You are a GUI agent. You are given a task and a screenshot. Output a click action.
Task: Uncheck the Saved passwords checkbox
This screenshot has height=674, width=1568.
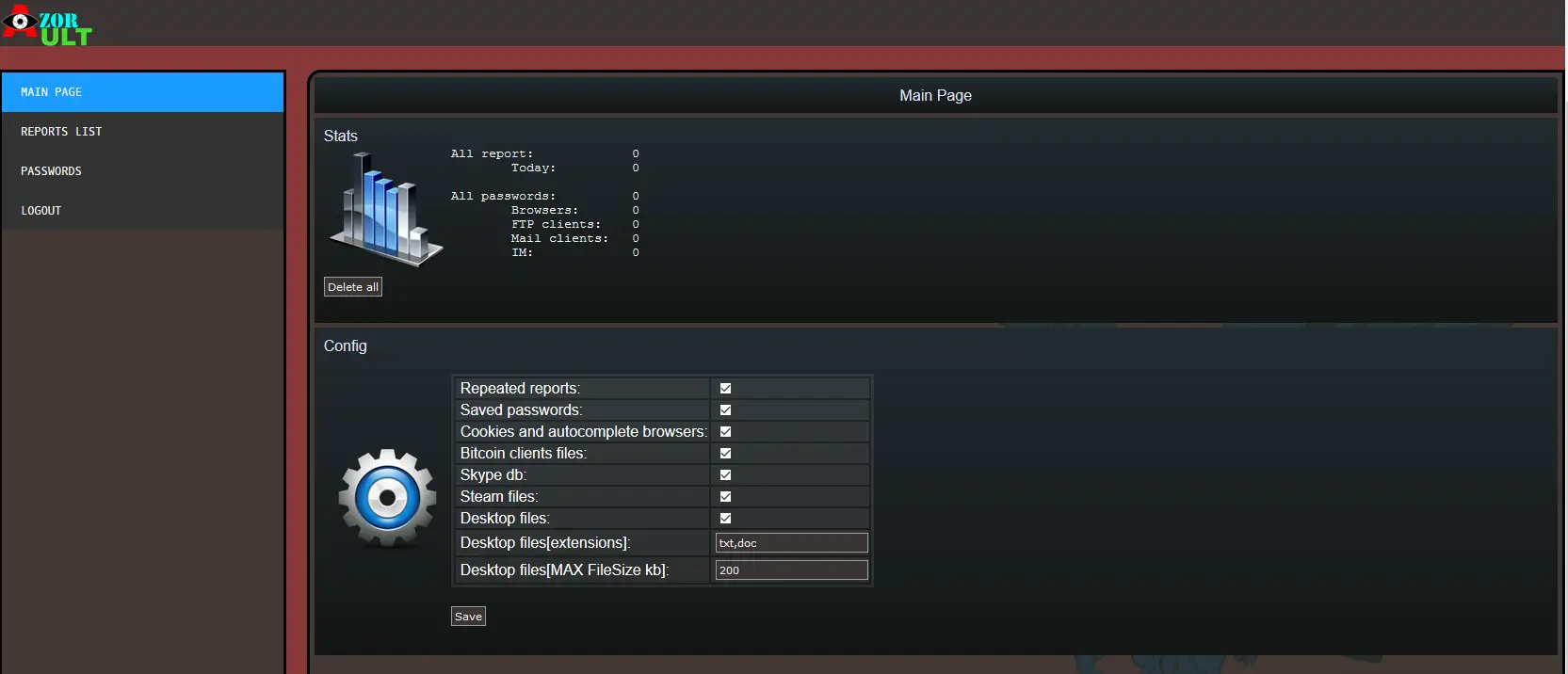click(725, 410)
